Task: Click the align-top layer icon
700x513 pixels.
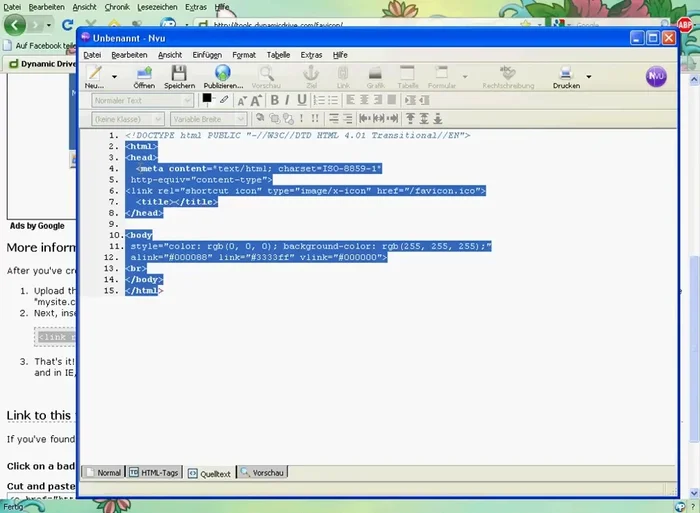Action: (x=410, y=118)
